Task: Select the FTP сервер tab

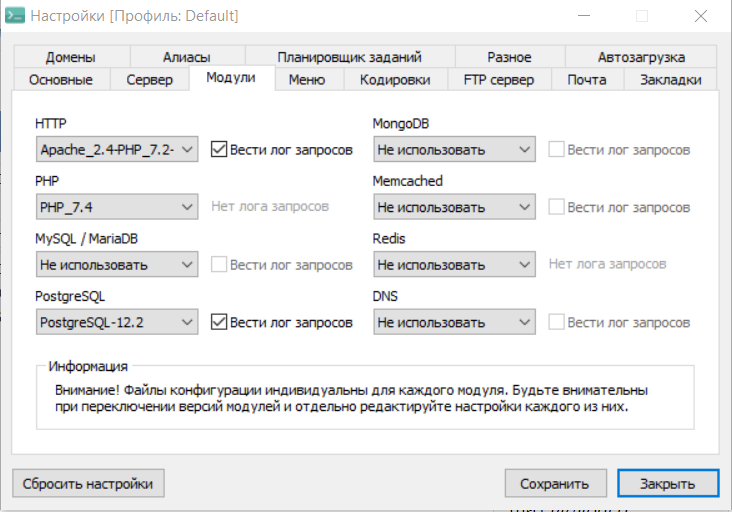Action: pyautogui.click(x=498, y=80)
